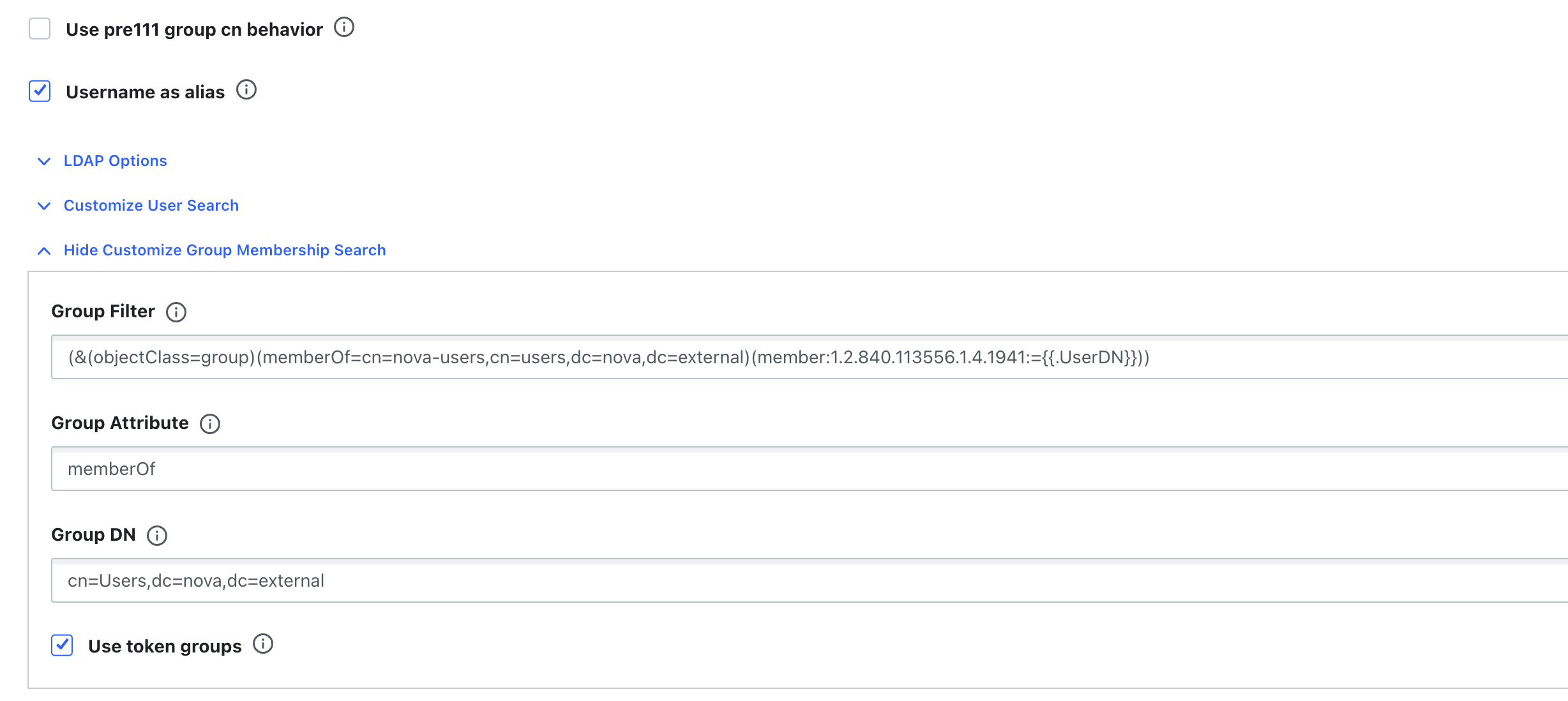Image resolution: width=1568 pixels, height=701 pixels.
Task: Show info icon beside Username as alias
Action: pos(246,90)
